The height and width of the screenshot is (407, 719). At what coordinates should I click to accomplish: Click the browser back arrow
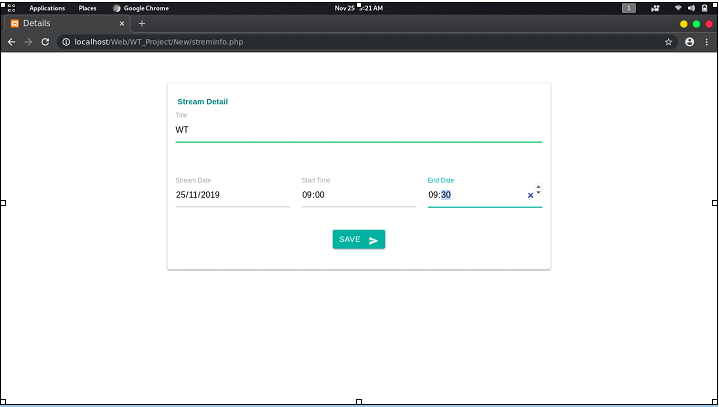(11, 42)
